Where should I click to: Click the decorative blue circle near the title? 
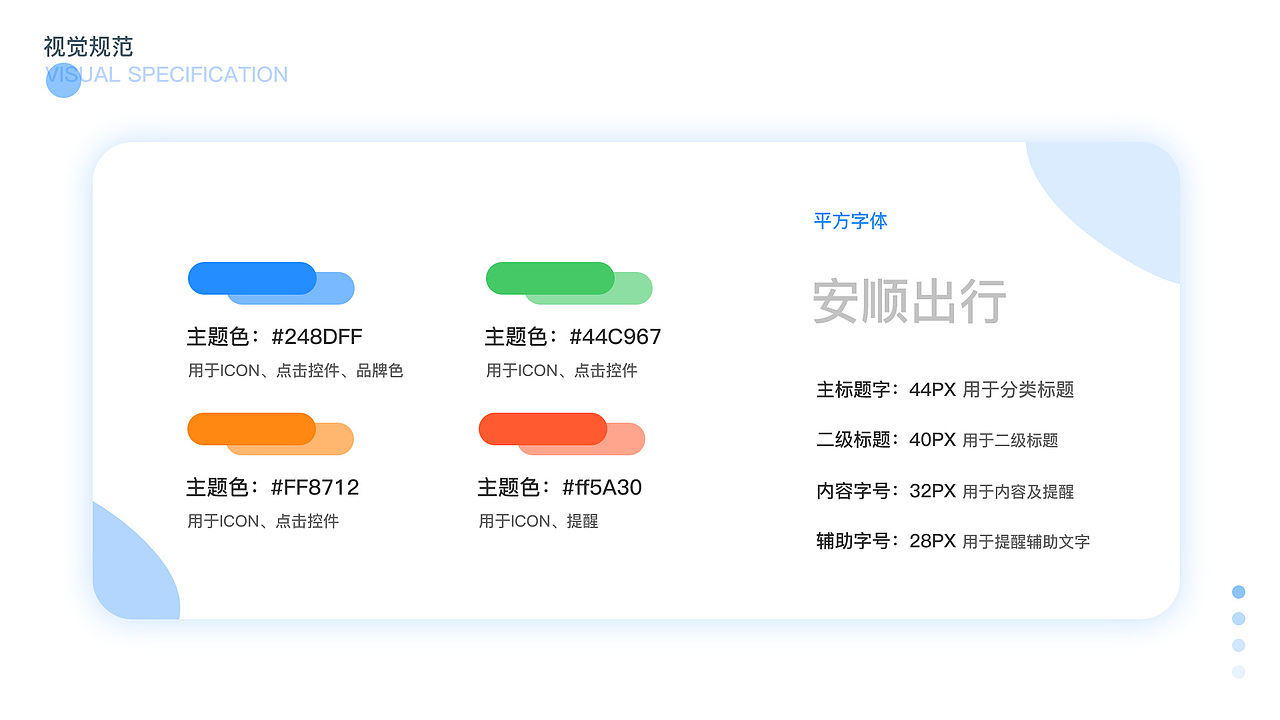[63, 80]
